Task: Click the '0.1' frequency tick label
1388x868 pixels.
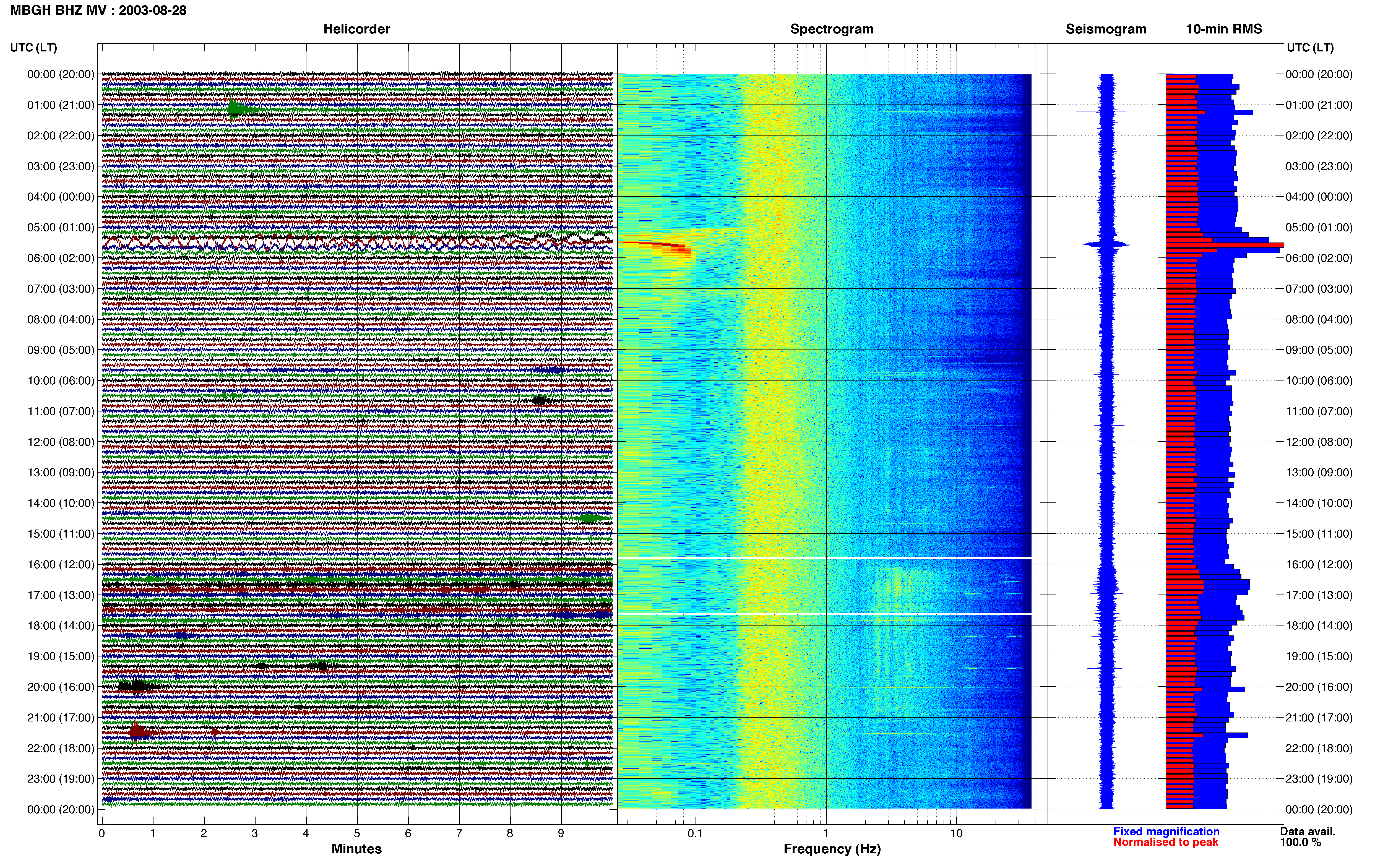Action: pos(695,833)
